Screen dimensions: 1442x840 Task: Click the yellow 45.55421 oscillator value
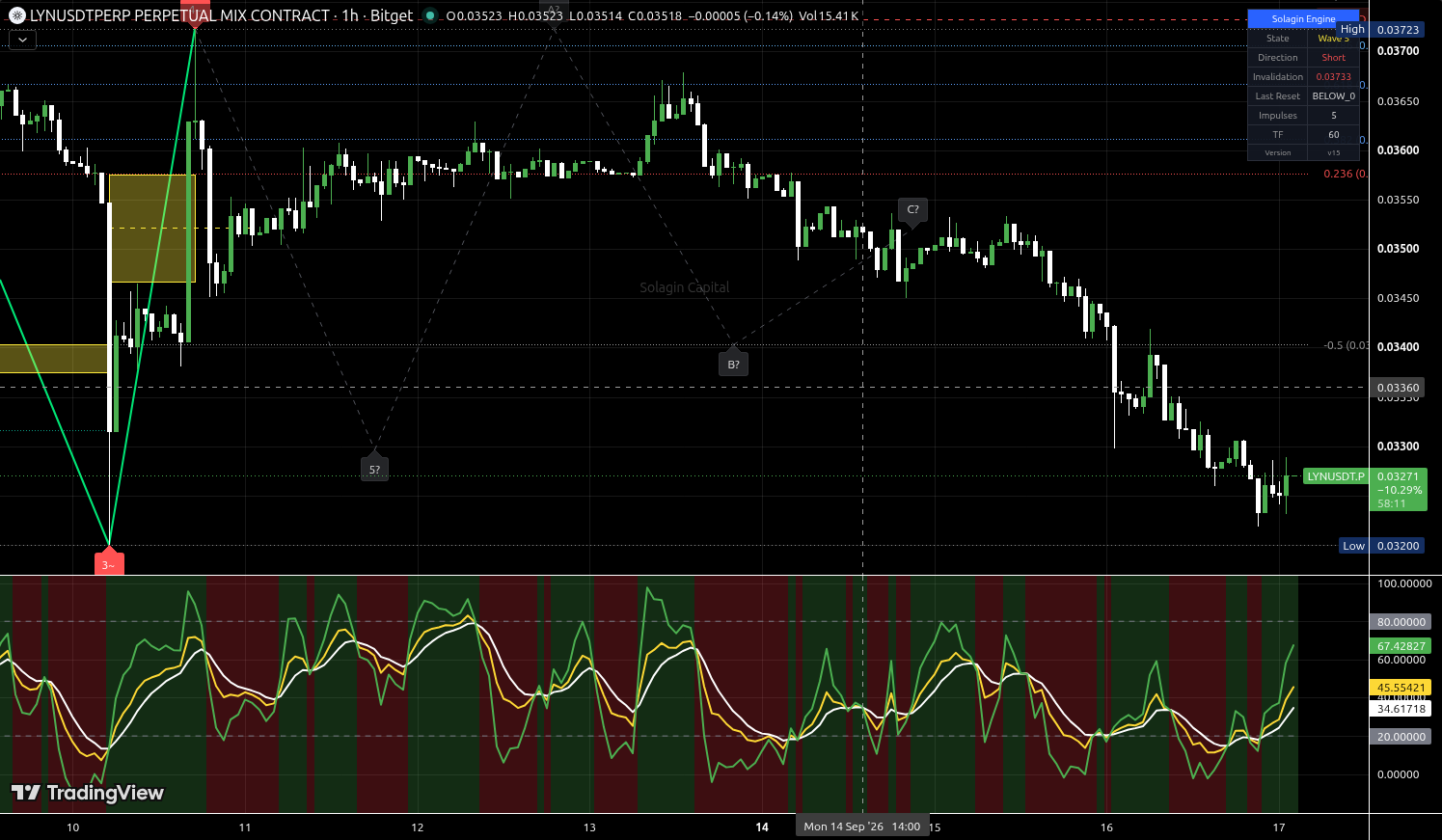point(1400,688)
